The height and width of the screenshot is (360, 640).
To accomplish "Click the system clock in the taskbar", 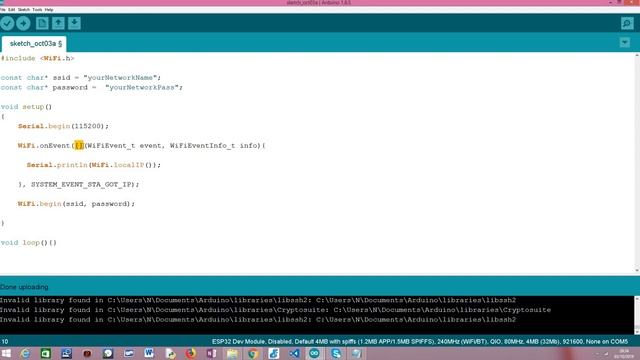I will pyautogui.click(x=624, y=353).
